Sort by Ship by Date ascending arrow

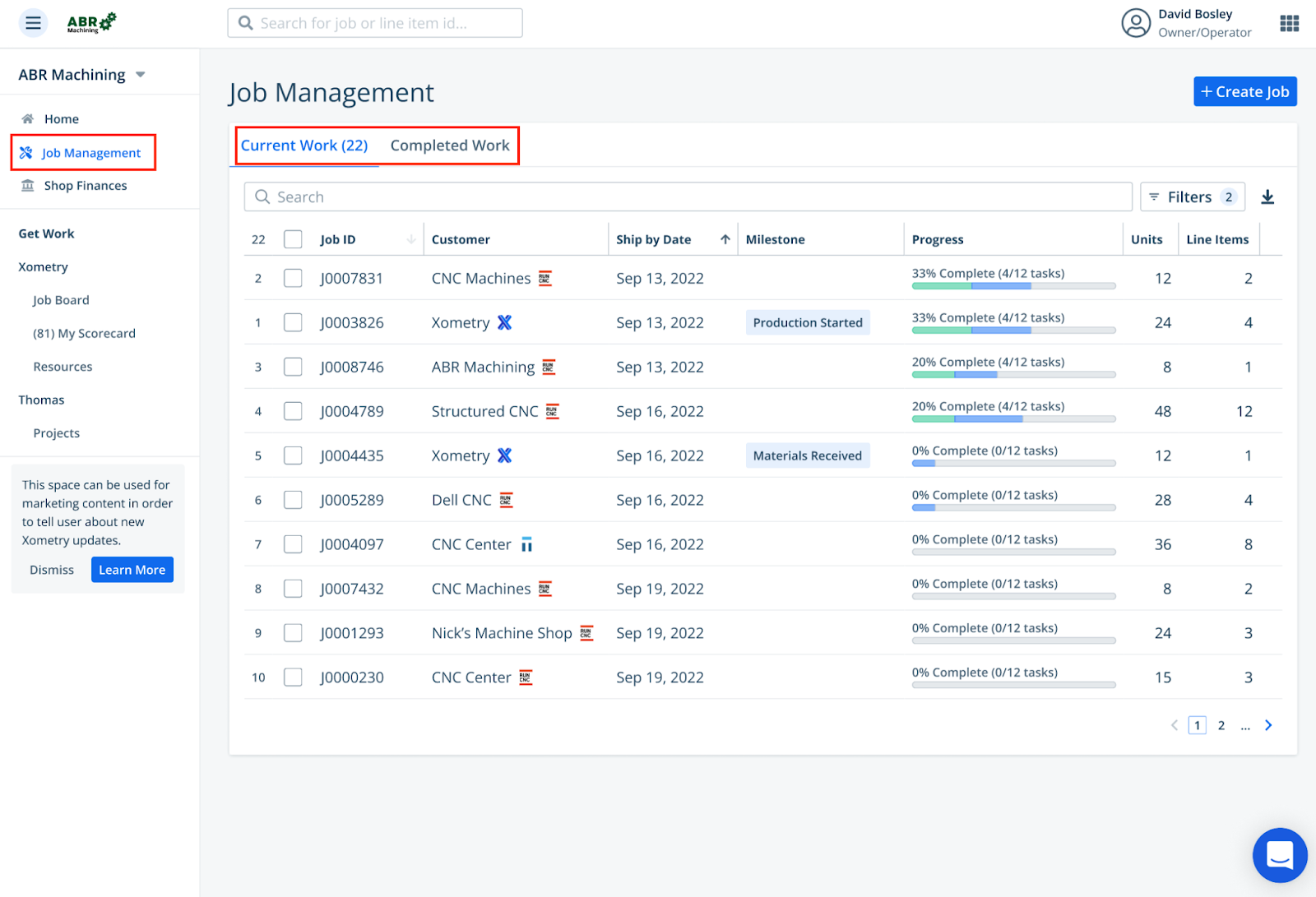tap(725, 239)
